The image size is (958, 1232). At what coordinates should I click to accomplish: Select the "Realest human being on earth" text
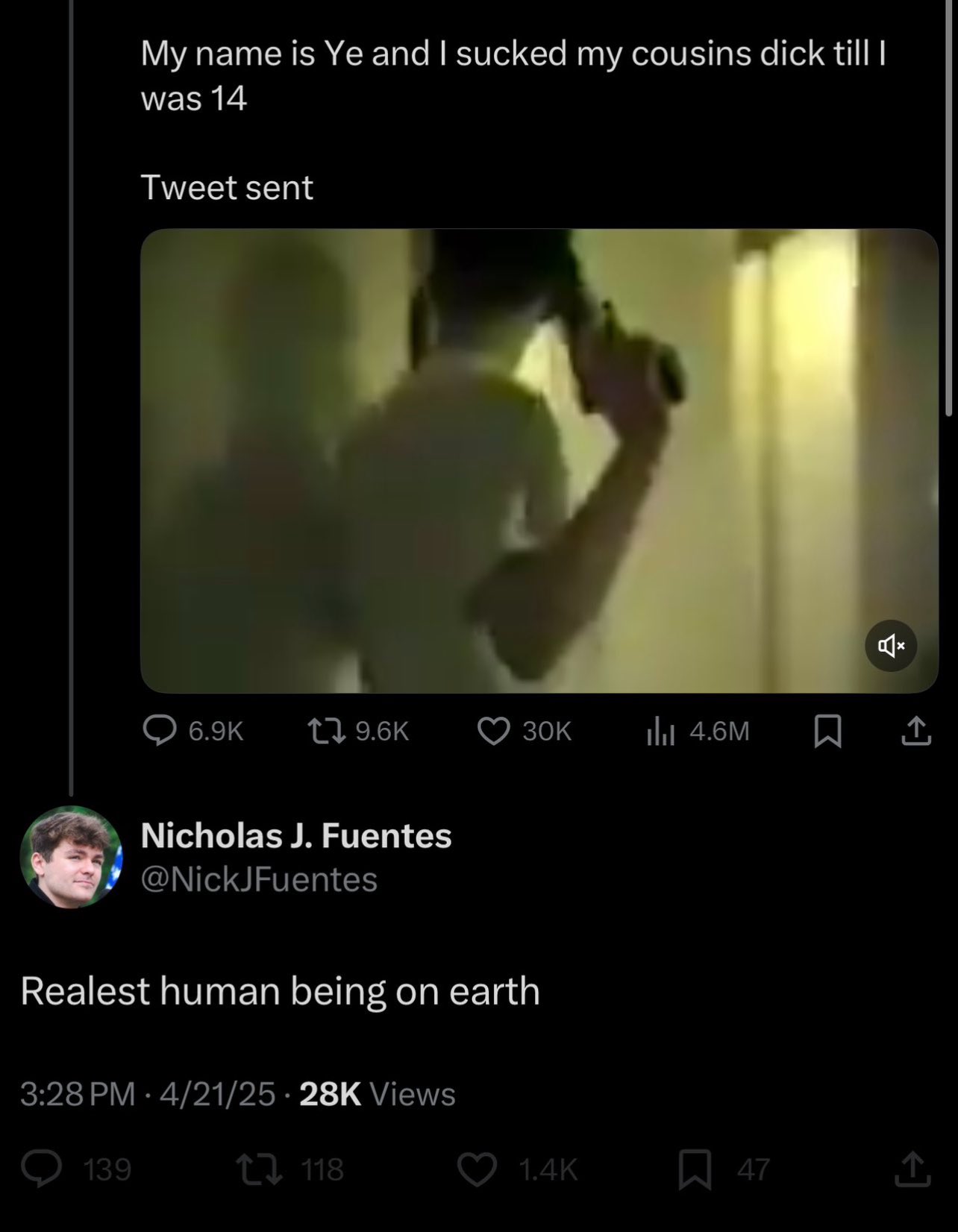pyautogui.click(x=280, y=991)
